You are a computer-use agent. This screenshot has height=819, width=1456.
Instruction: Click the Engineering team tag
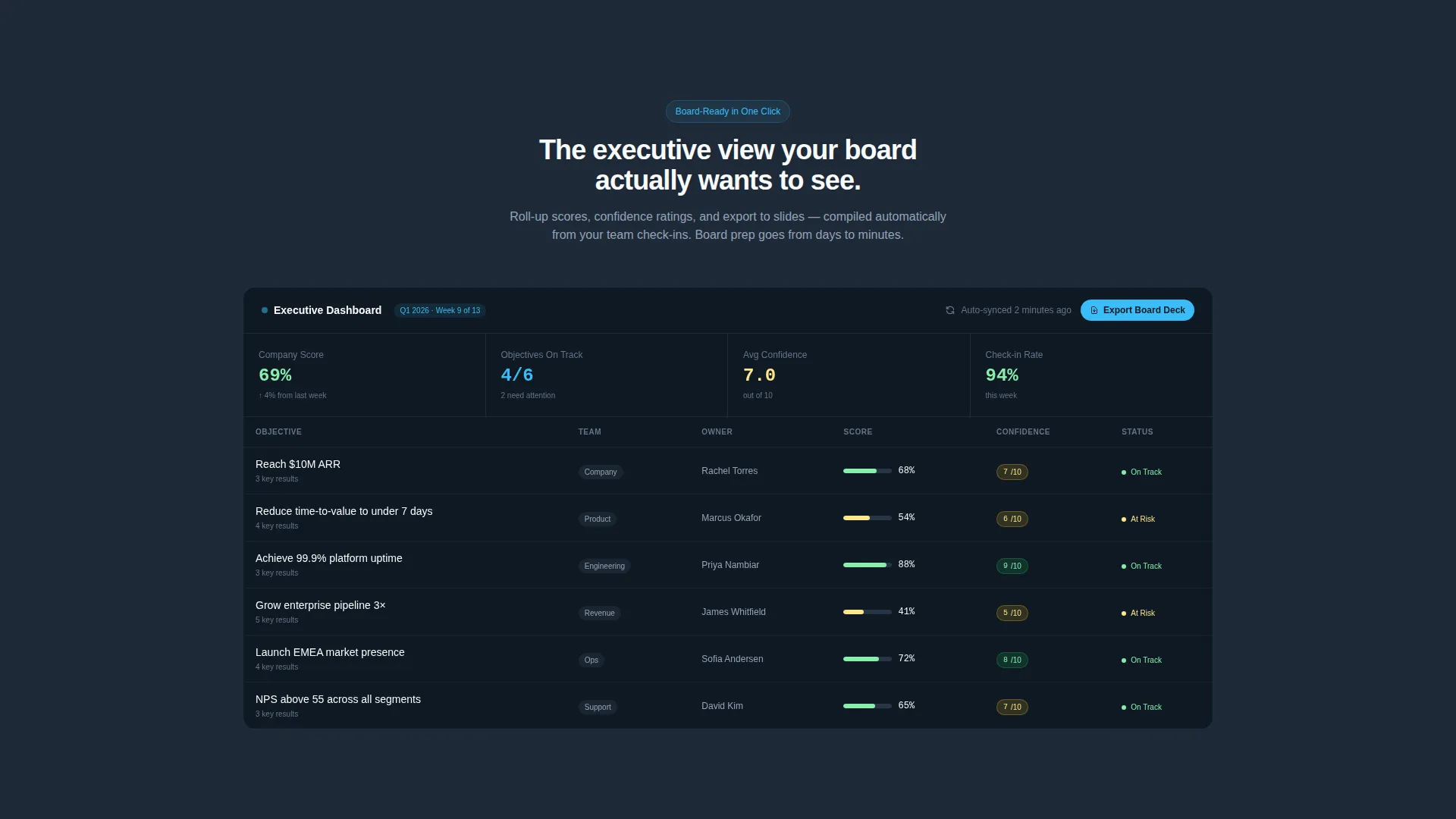tap(604, 566)
